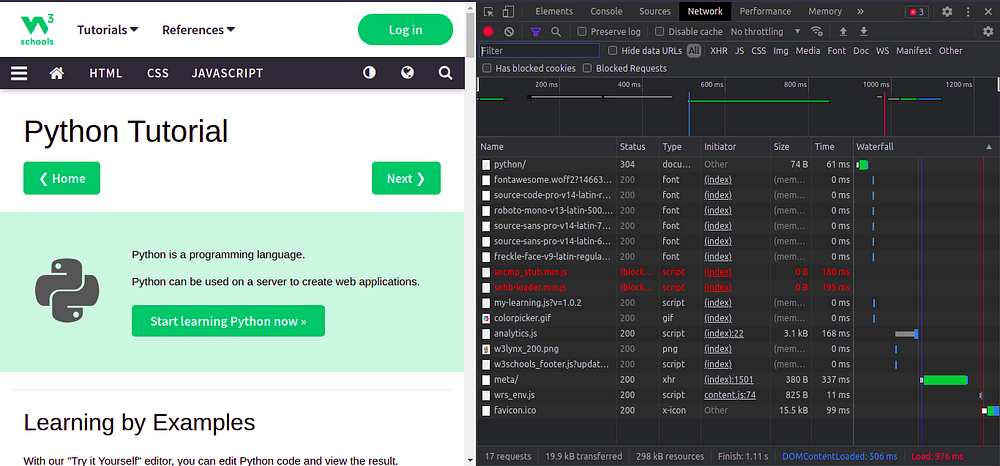The height and width of the screenshot is (466, 1000).
Task: Clear the network log icon
Action: point(509,31)
